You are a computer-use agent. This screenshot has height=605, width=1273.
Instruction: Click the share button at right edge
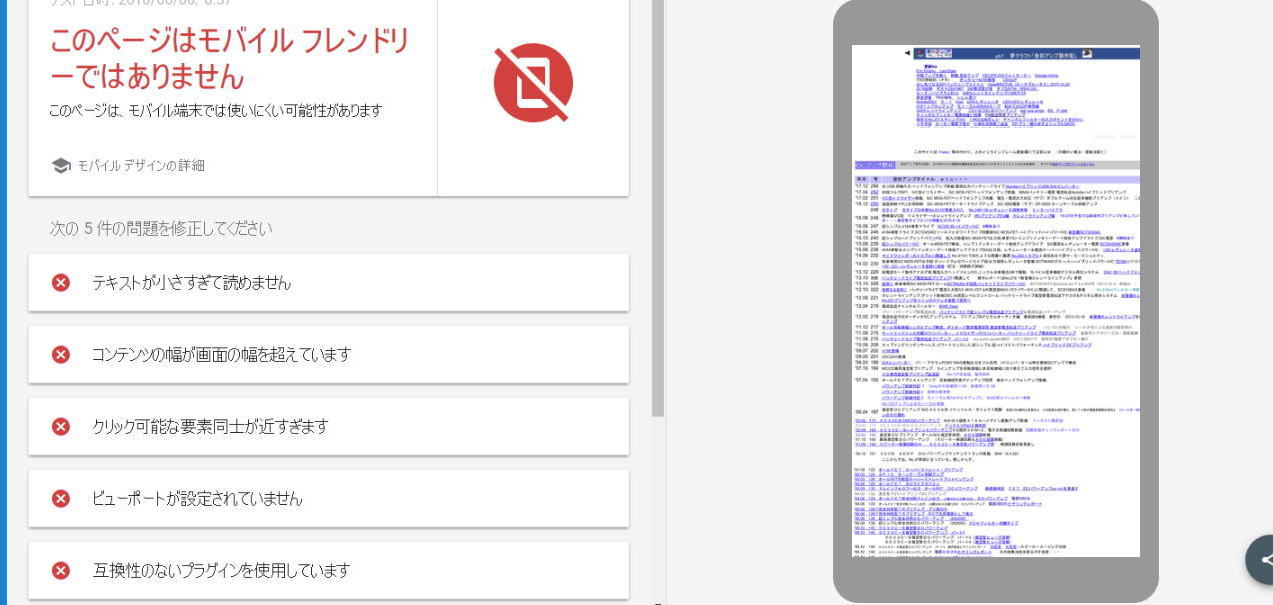(x=1262, y=560)
